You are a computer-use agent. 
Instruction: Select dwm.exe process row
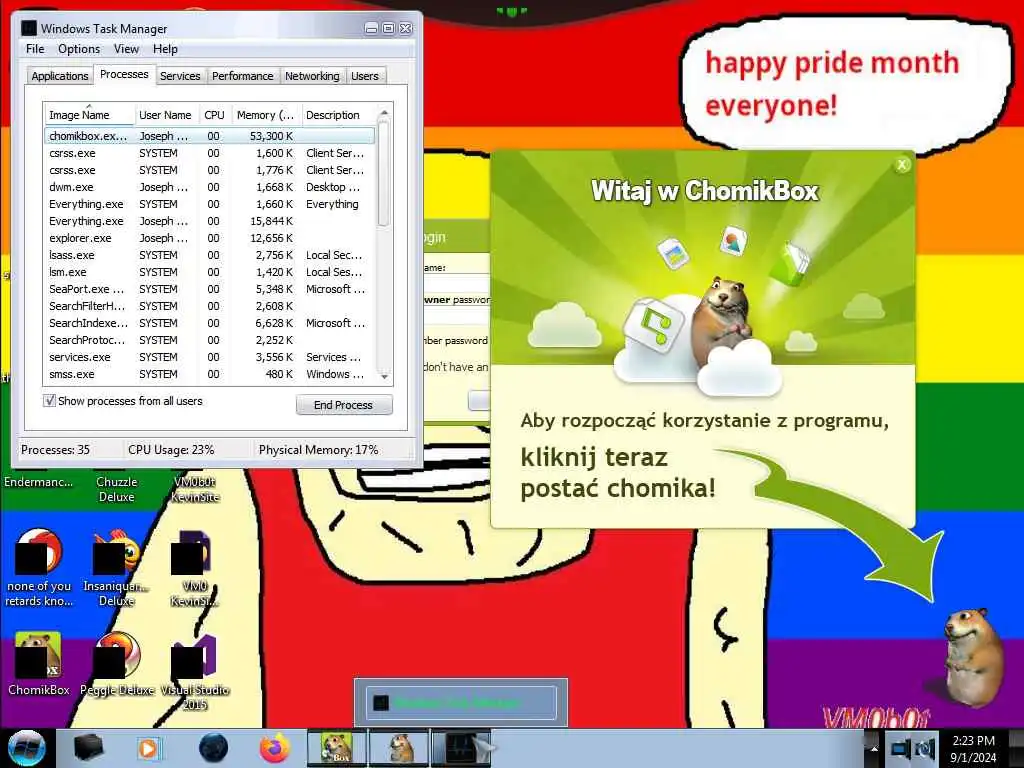[210, 187]
